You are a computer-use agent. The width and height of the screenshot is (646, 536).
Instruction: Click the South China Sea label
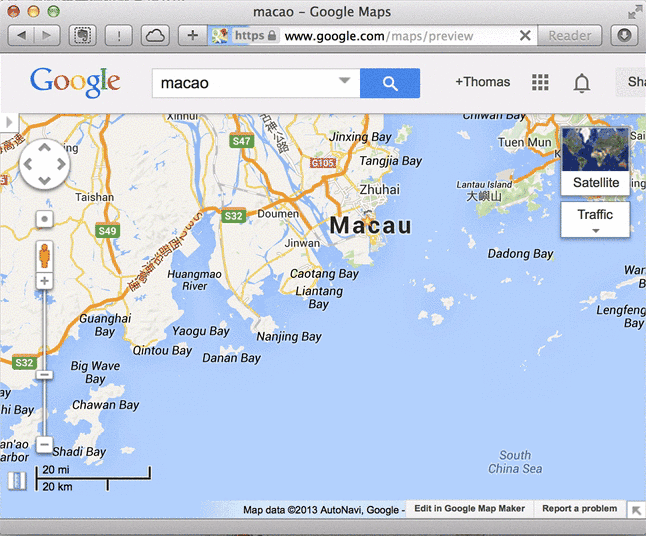coord(515,462)
